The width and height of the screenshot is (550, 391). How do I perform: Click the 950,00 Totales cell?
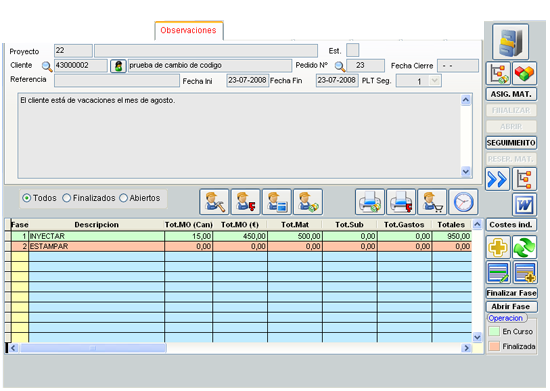click(x=452, y=236)
